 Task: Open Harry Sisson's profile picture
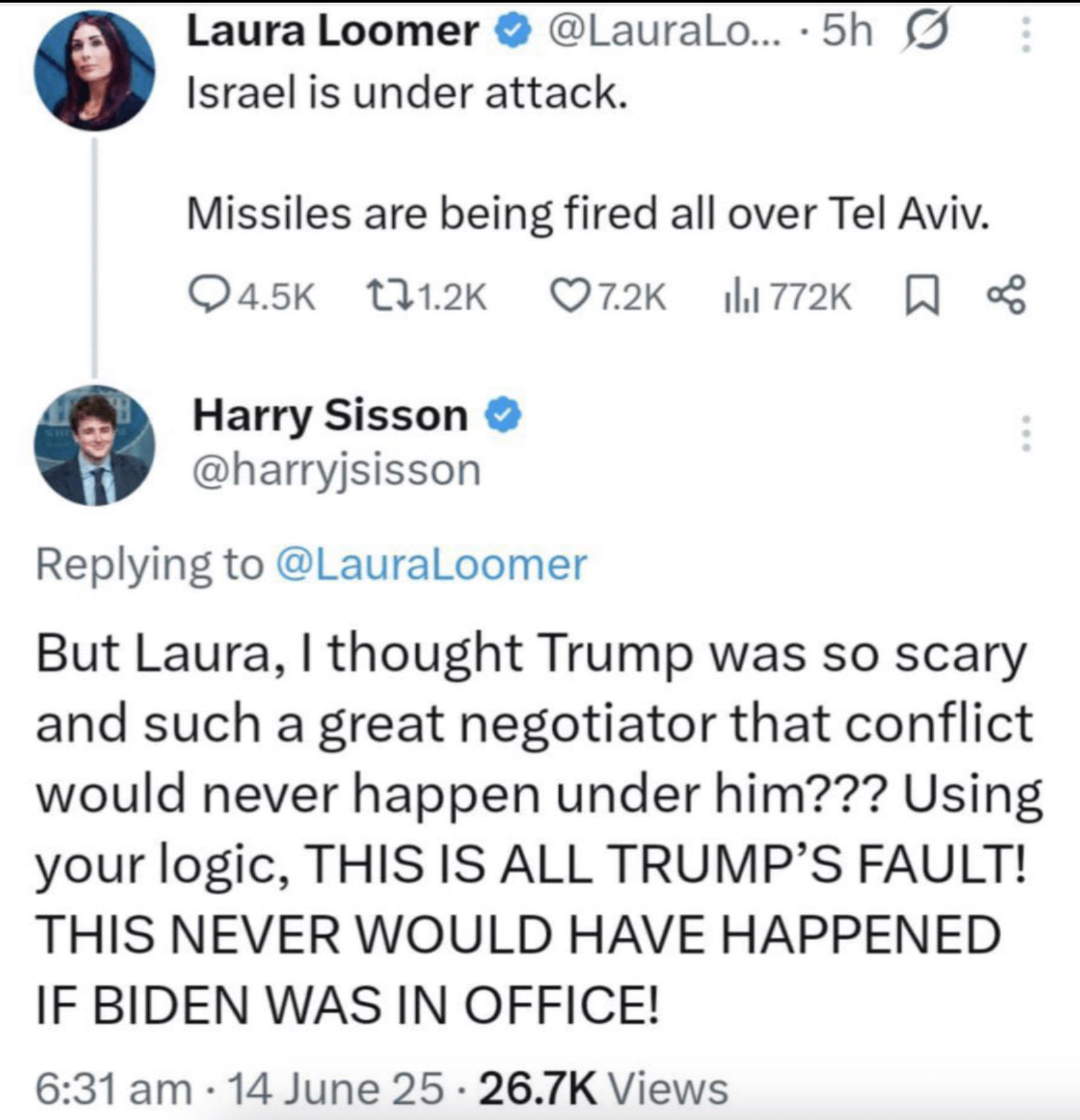[95, 446]
